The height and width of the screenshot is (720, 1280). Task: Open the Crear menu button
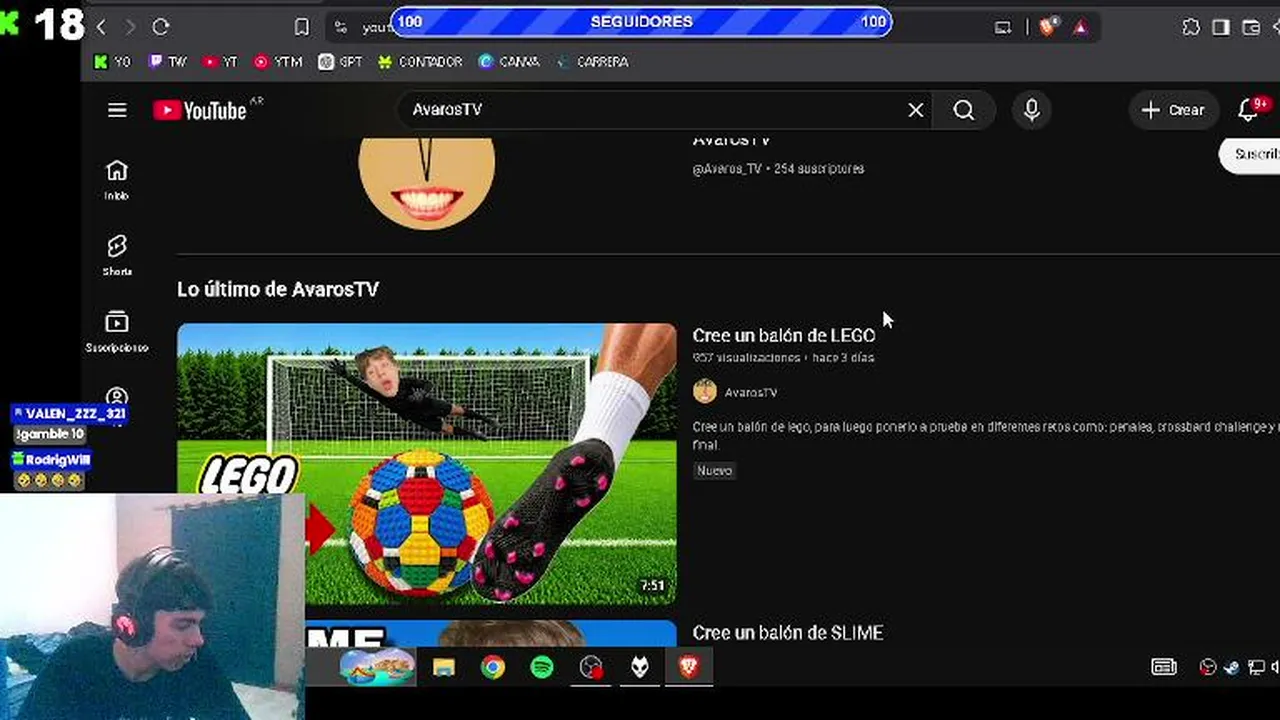click(1173, 110)
